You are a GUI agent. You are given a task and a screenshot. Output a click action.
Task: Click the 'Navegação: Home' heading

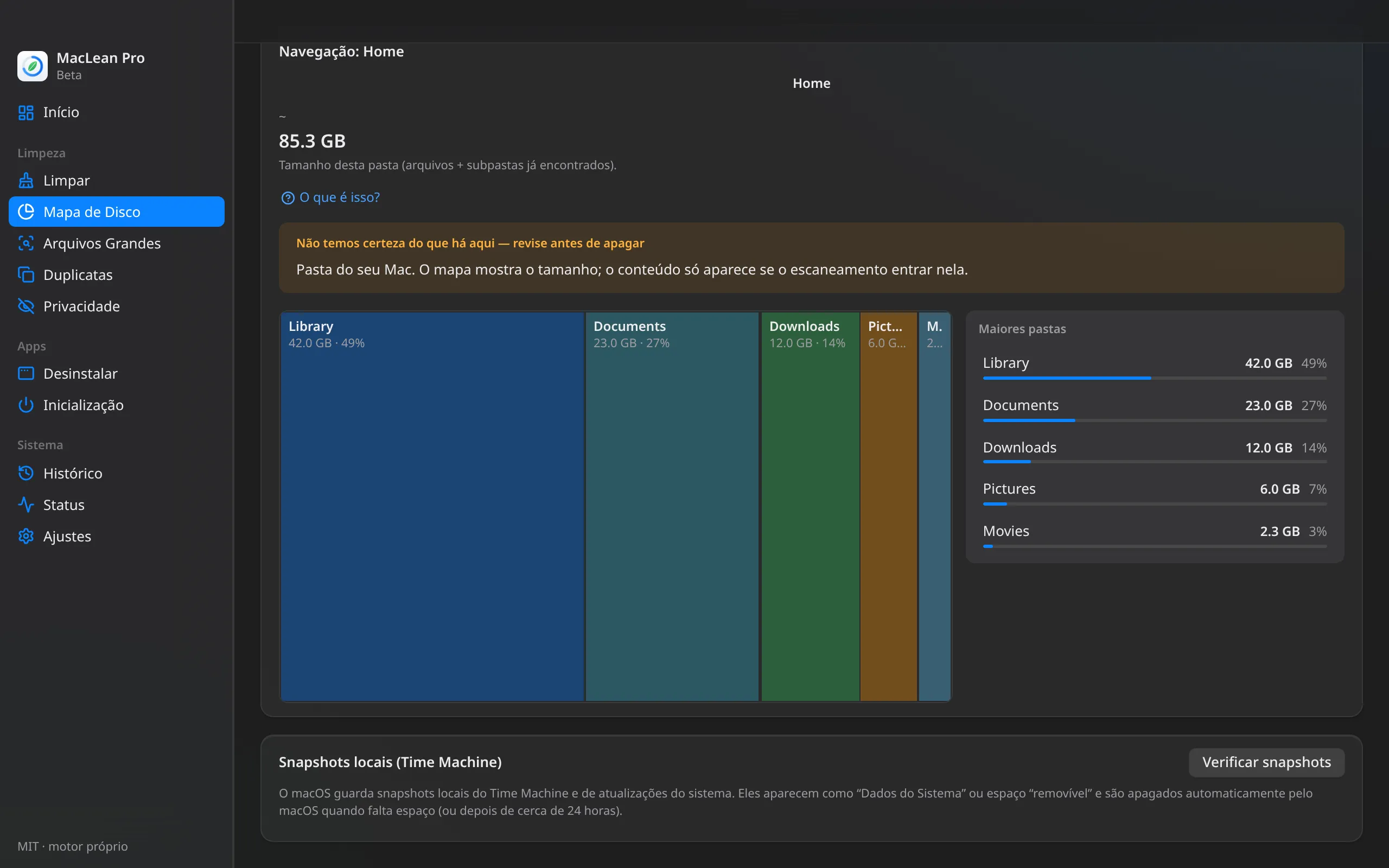coord(341,52)
